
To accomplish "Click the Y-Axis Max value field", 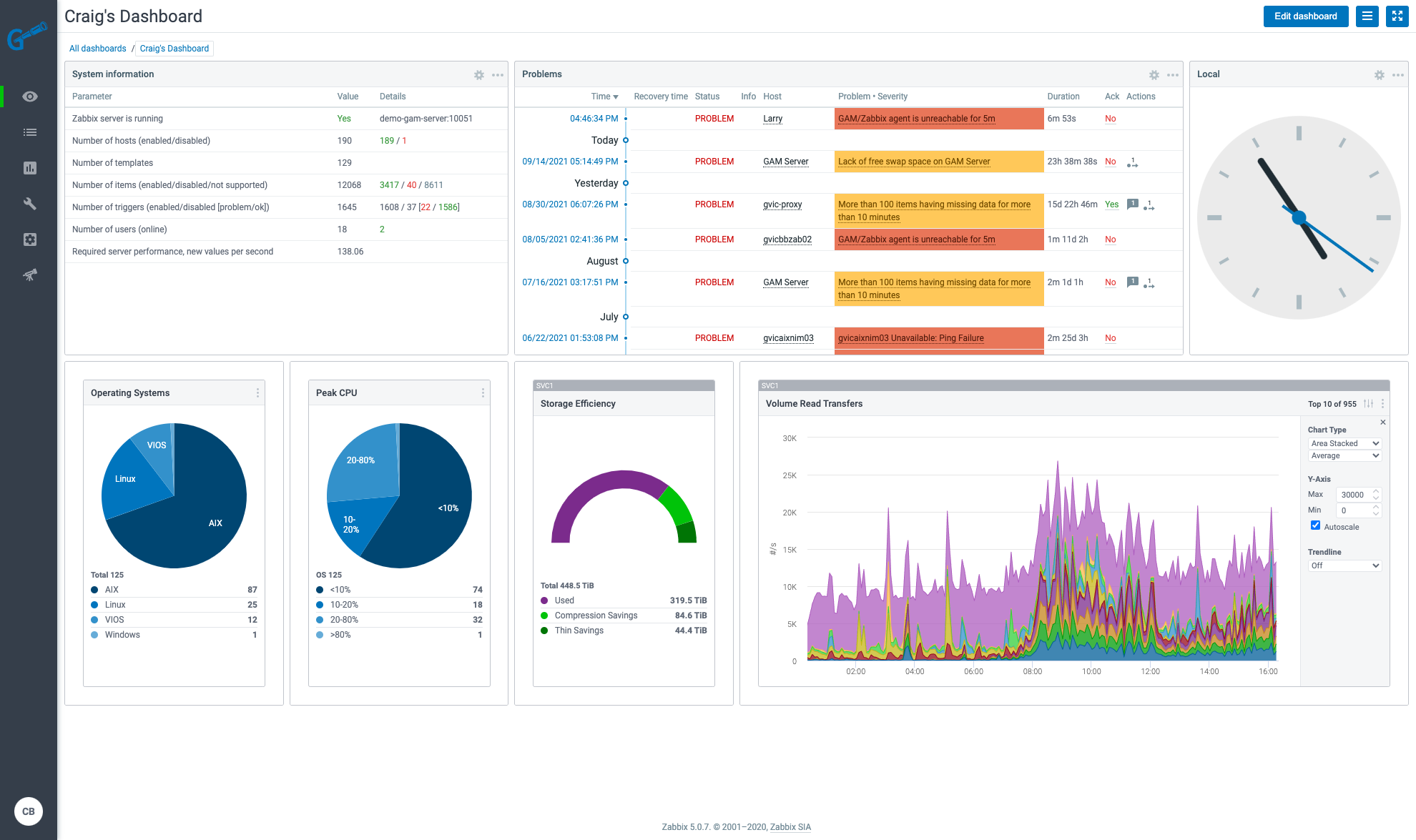I will tap(1352, 495).
